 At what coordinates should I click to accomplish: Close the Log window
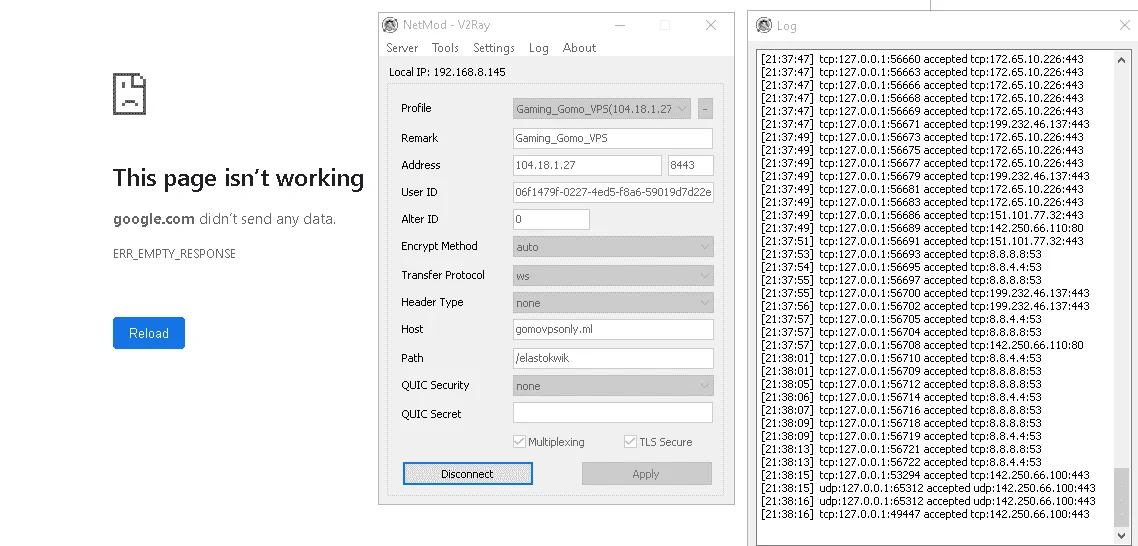coord(1124,25)
